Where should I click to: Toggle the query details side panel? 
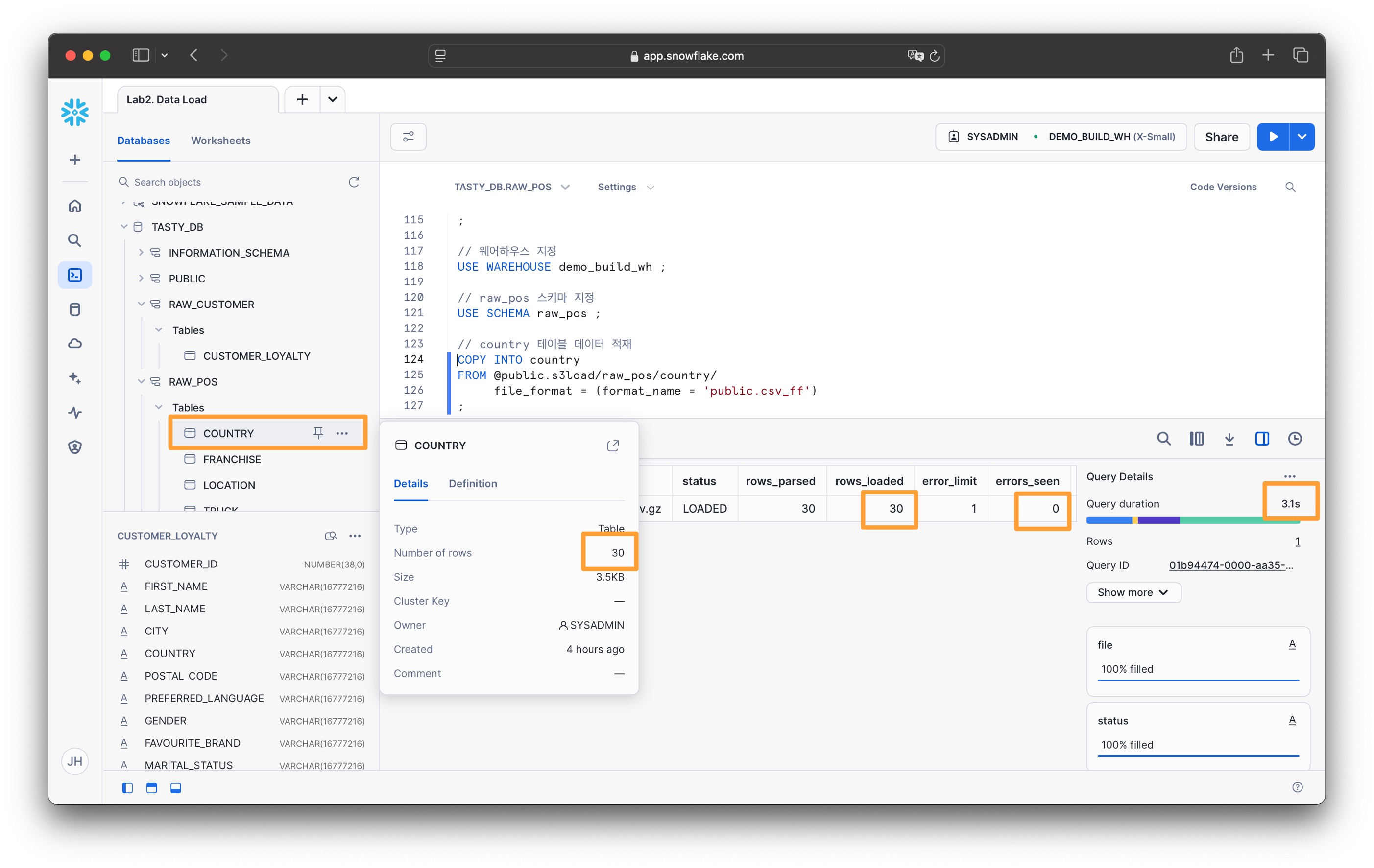(1262, 439)
